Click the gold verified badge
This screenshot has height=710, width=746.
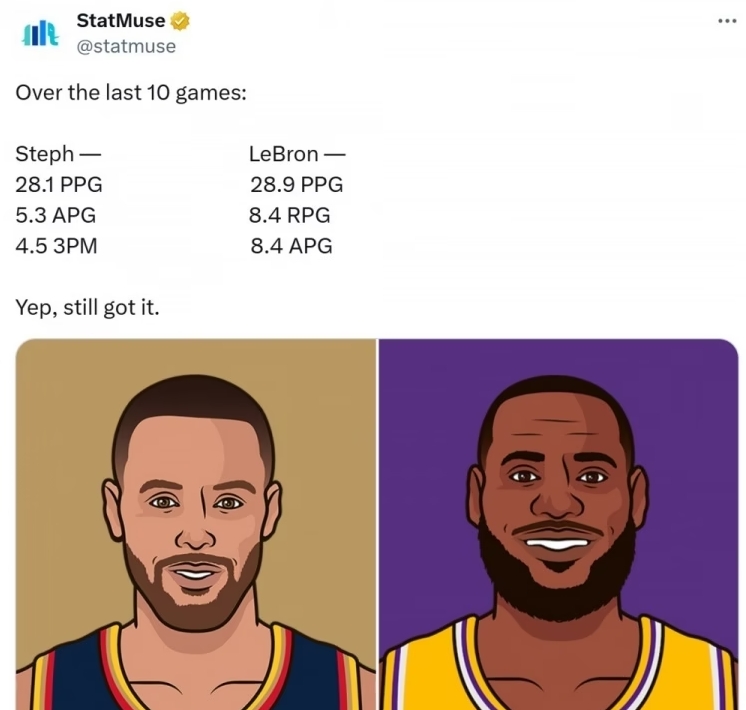coord(180,21)
